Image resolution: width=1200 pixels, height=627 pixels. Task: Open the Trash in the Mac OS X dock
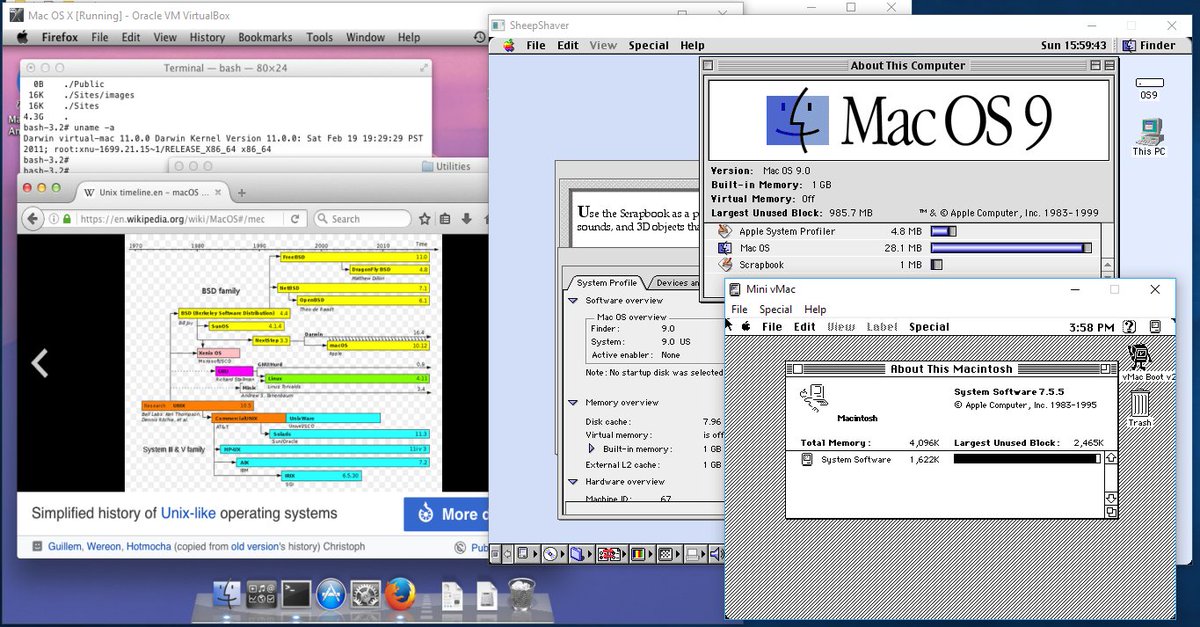[521, 596]
